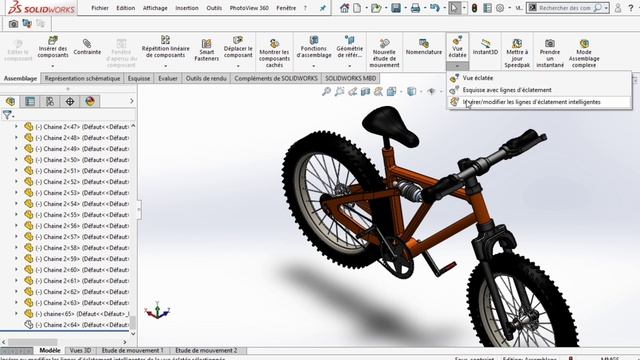Image resolution: width=640 pixels, height=360 pixels.
Task: Open file properties list icon
Action: tap(487, 8)
